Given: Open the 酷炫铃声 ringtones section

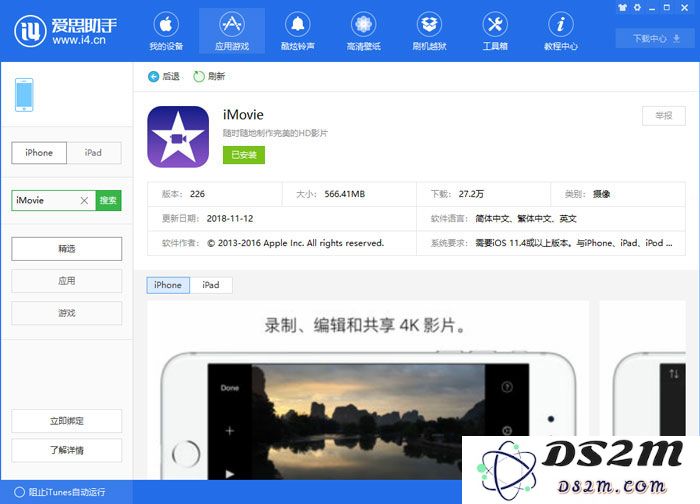Looking at the screenshot, I should [298, 31].
